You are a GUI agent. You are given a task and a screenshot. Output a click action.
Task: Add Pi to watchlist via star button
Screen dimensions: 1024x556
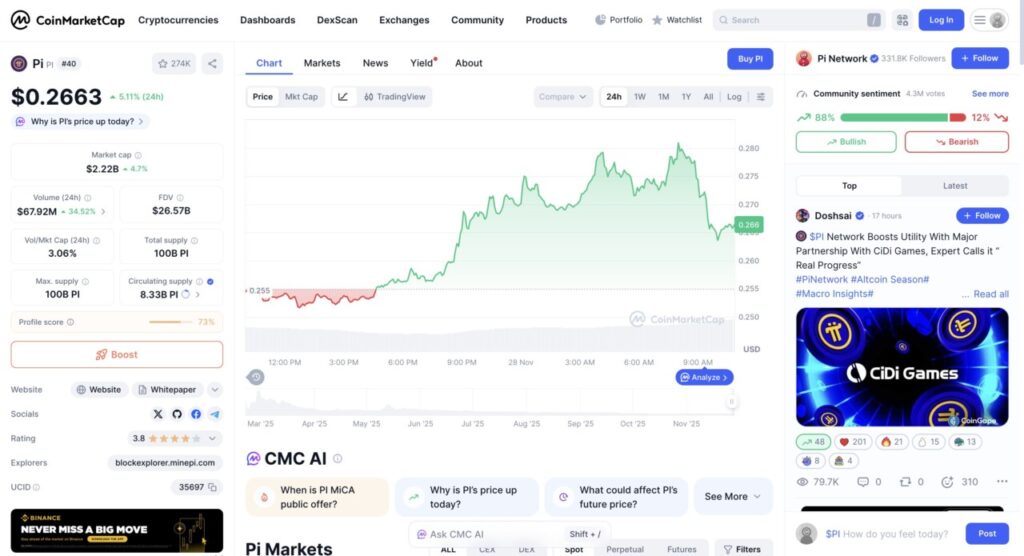(x=174, y=64)
